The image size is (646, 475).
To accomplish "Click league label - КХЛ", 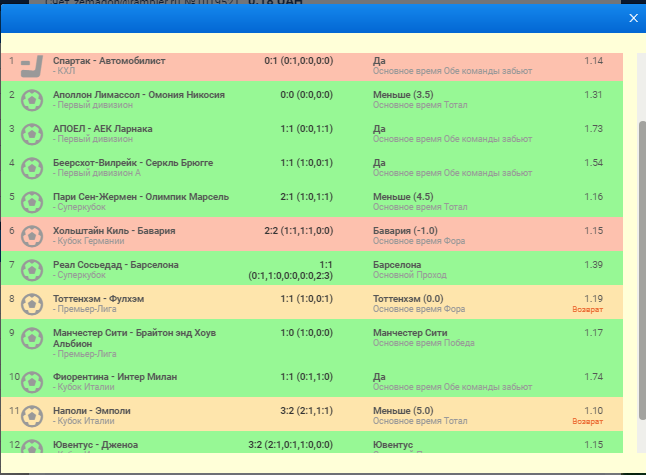I will coord(64,71).
